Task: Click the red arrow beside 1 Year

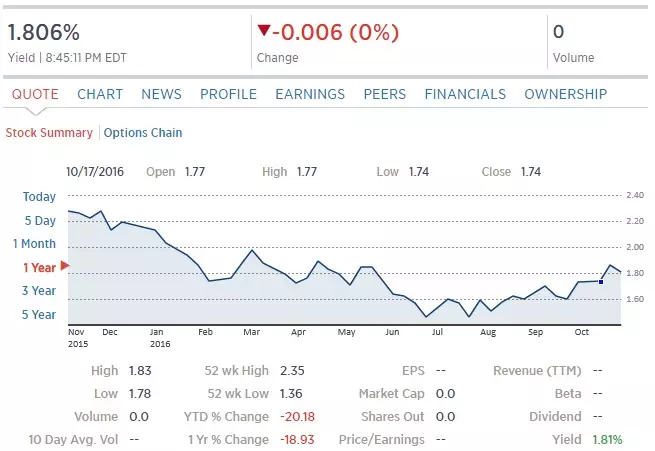Action: (x=65, y=266)
